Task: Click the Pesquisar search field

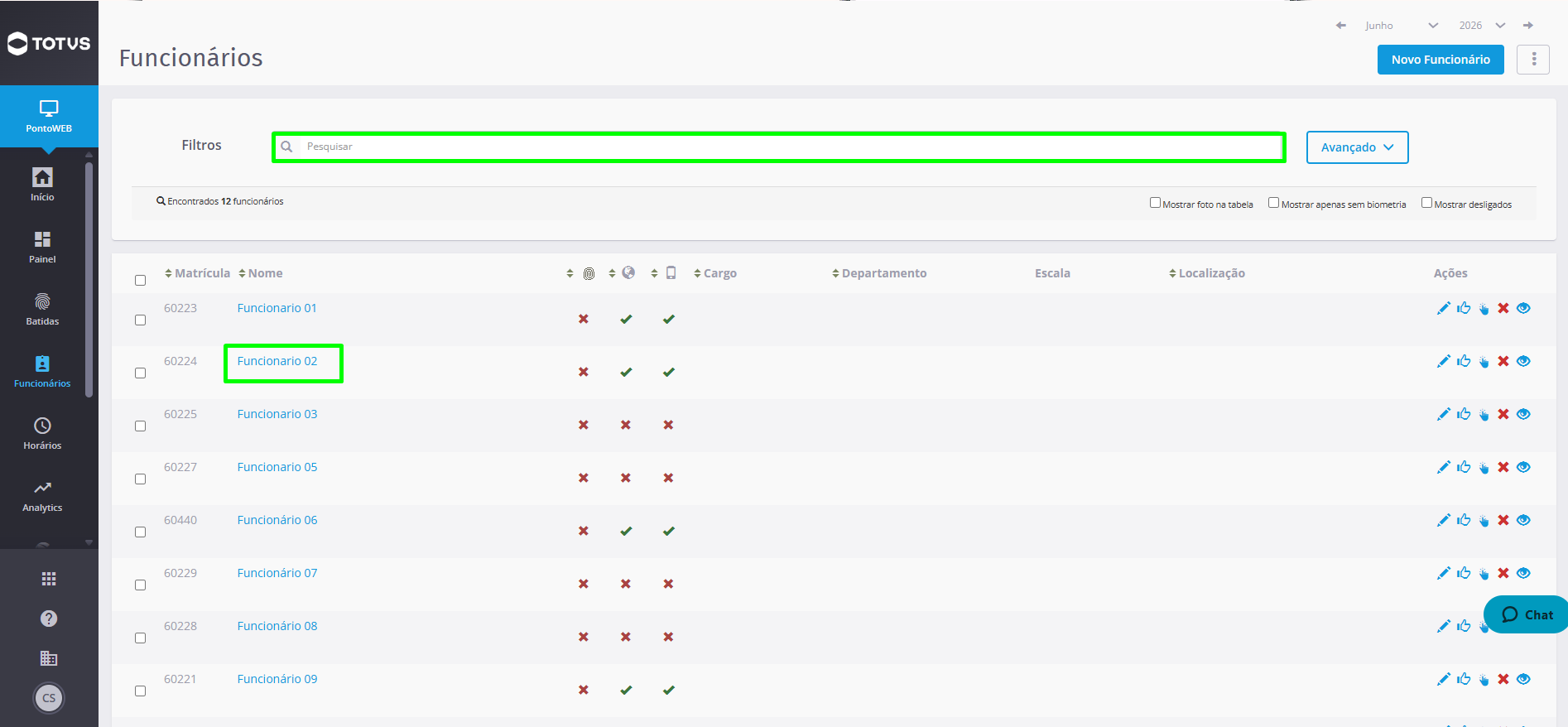Action: (779, 147)
